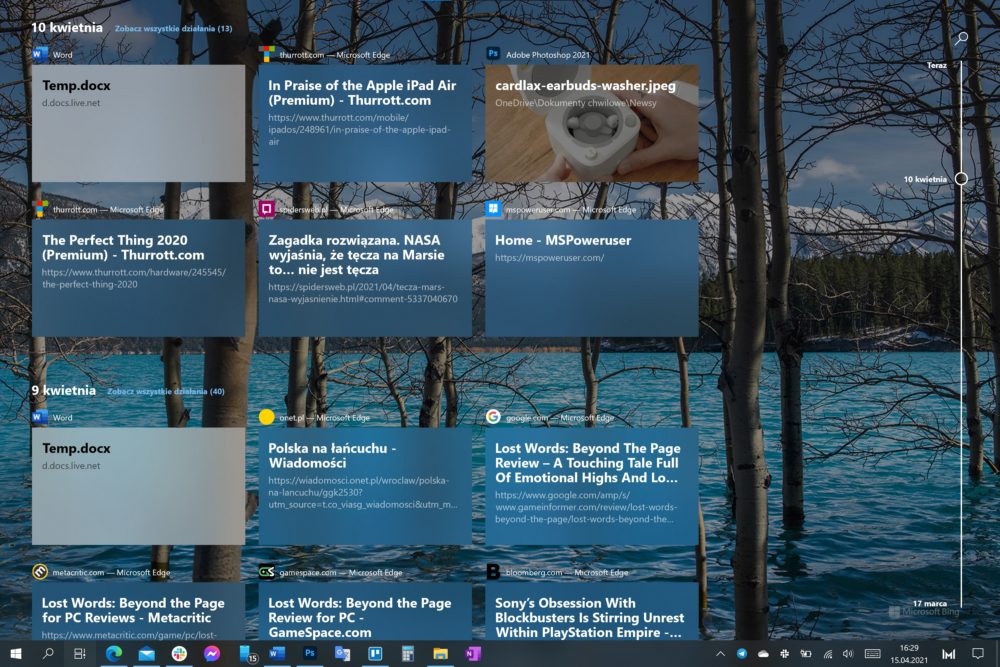The width and height of the screenshot is (1000, 667).
Task: Open The Perfect Thing 2020 card
Action: pos(138,278)
